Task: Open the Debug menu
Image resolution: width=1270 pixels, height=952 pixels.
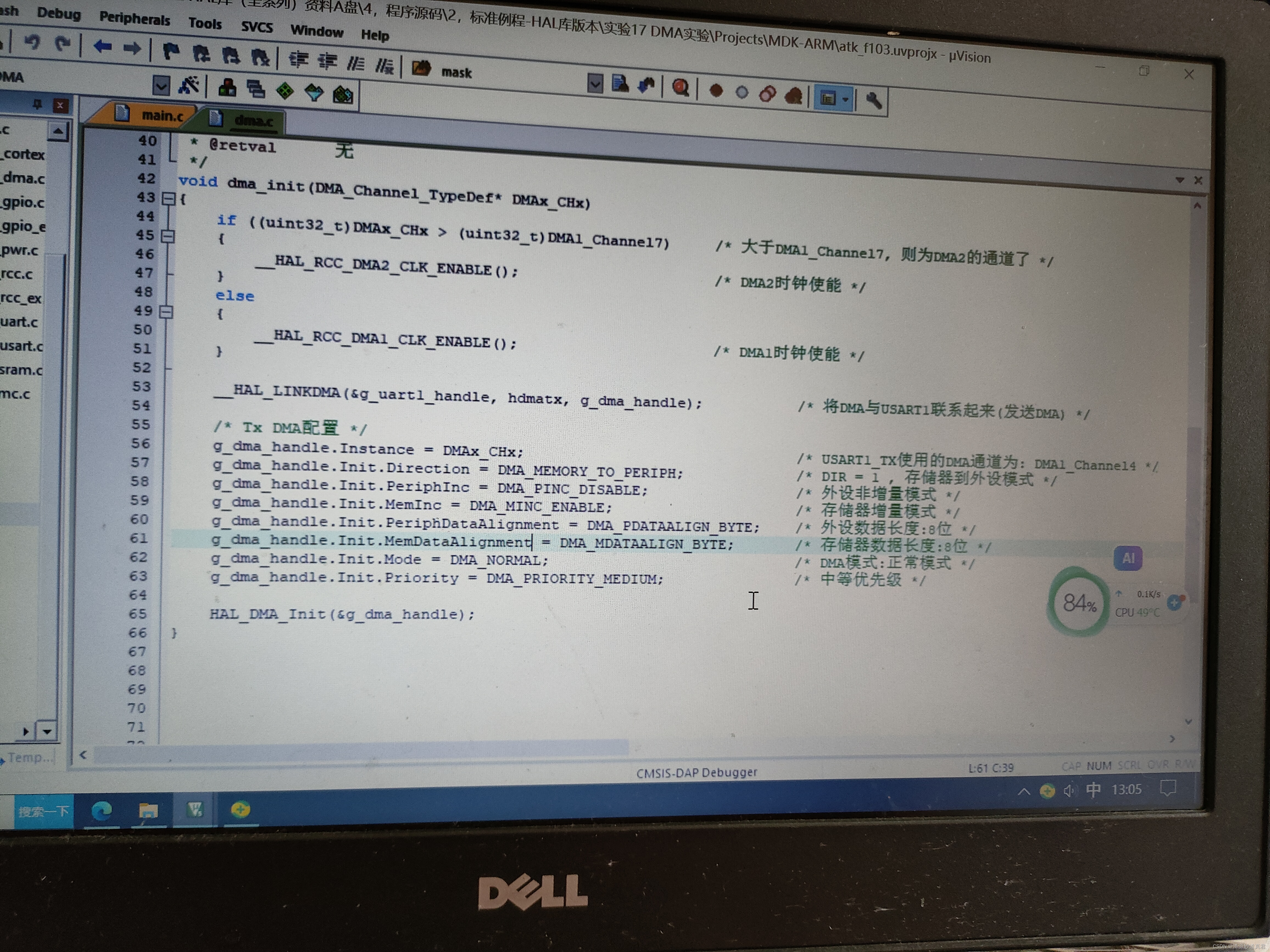Action: tap(59, 13)
